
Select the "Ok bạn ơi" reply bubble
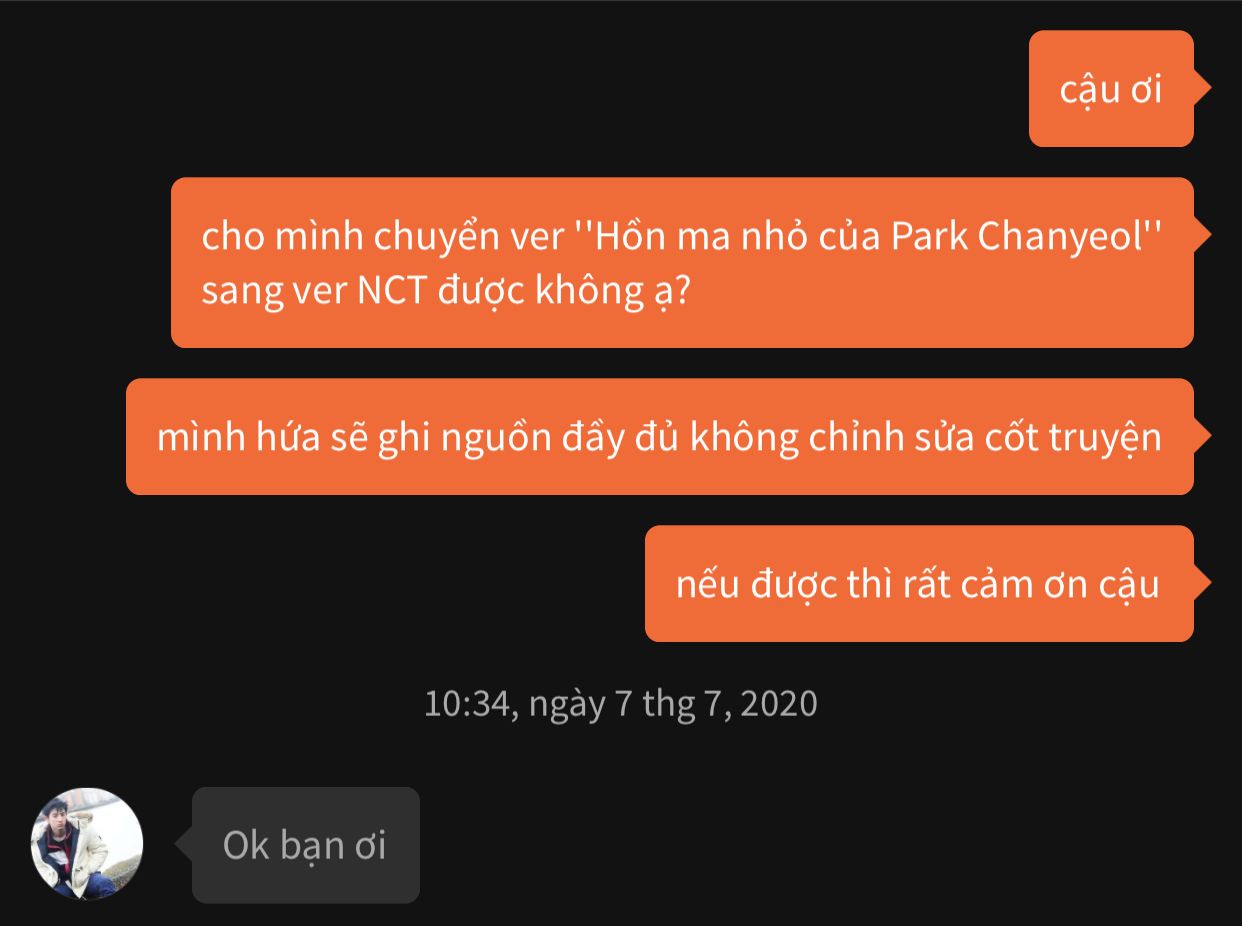(306, 845)
